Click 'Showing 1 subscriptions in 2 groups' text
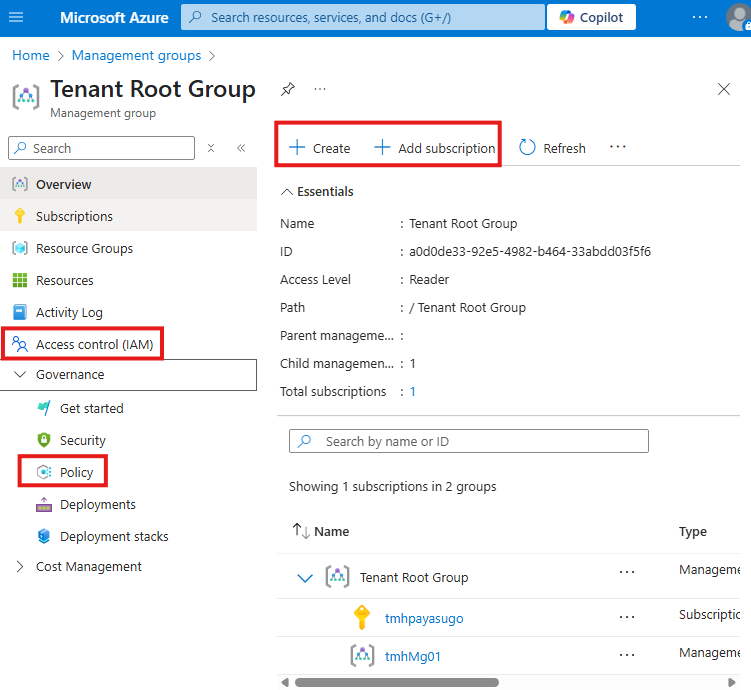This screenshot has height=690, width=751. click(392, 487)
